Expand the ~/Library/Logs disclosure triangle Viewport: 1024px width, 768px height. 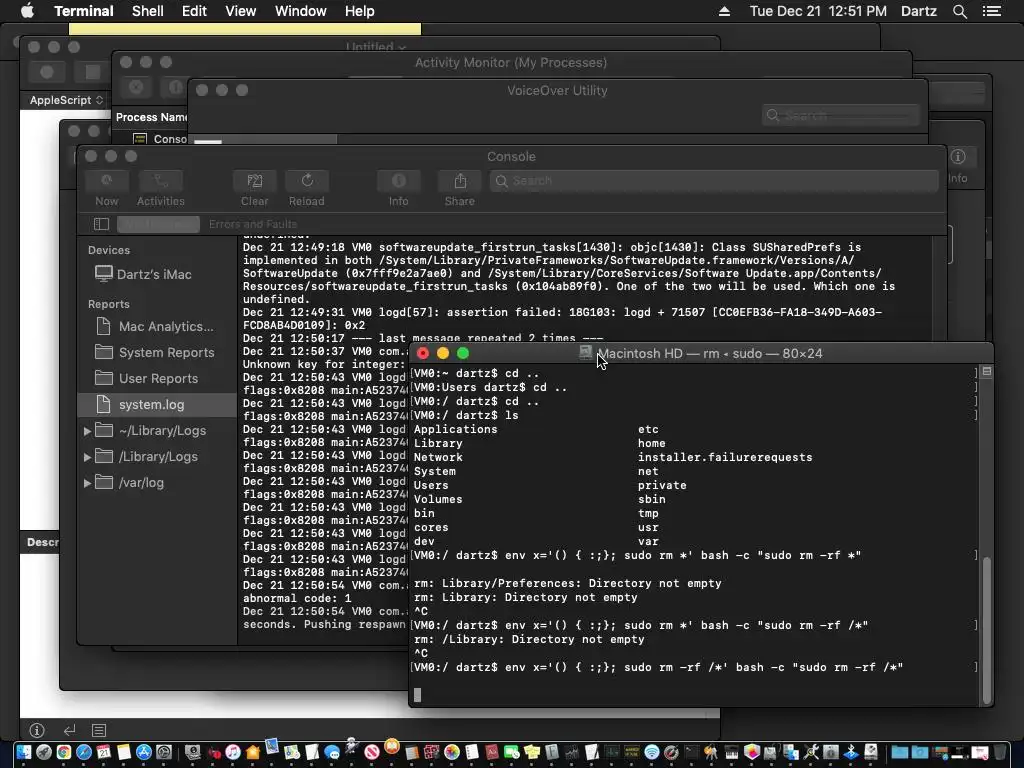click(87, 431)
